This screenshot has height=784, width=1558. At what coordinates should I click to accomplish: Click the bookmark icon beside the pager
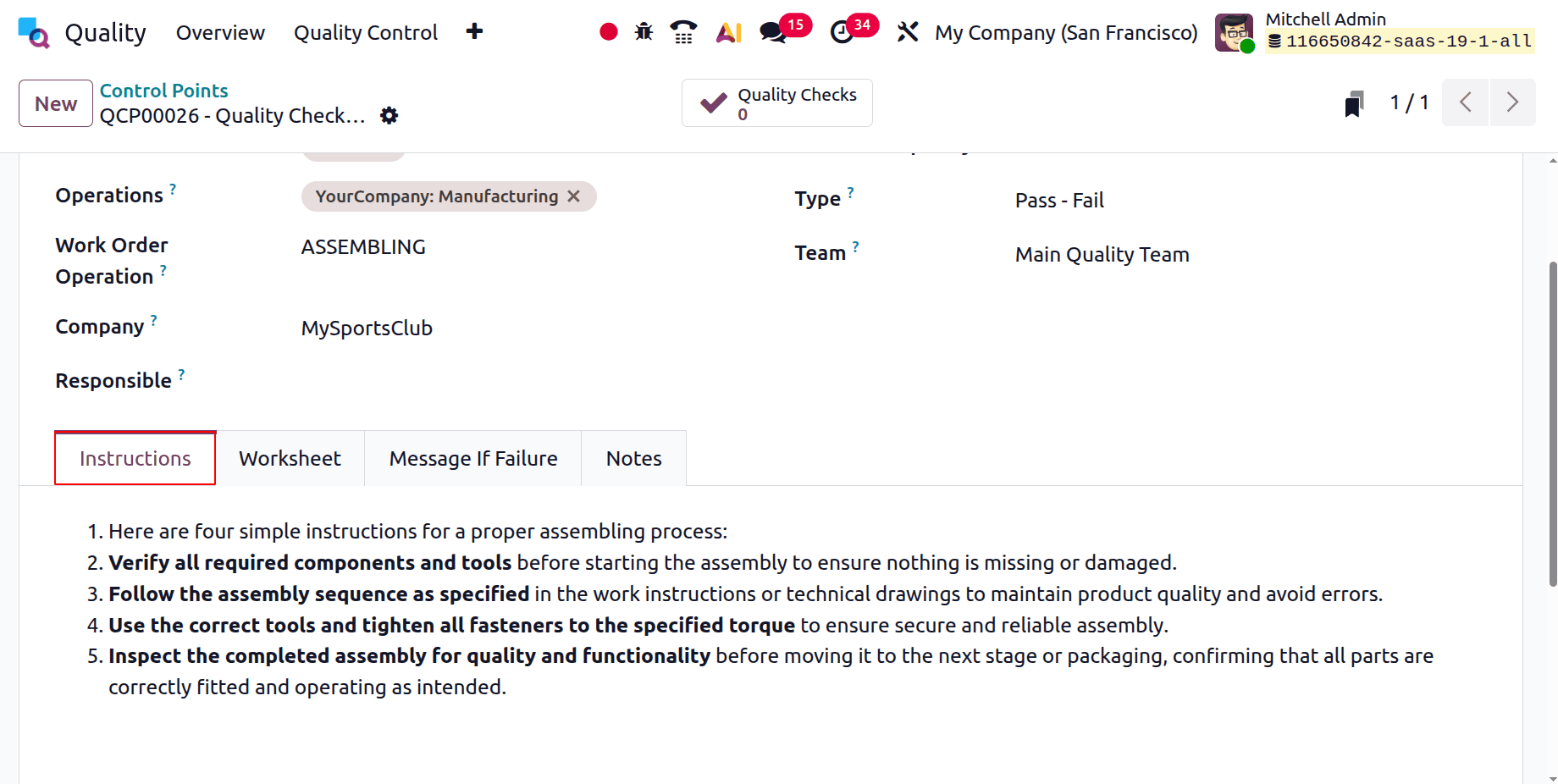tap(1354, 104)
